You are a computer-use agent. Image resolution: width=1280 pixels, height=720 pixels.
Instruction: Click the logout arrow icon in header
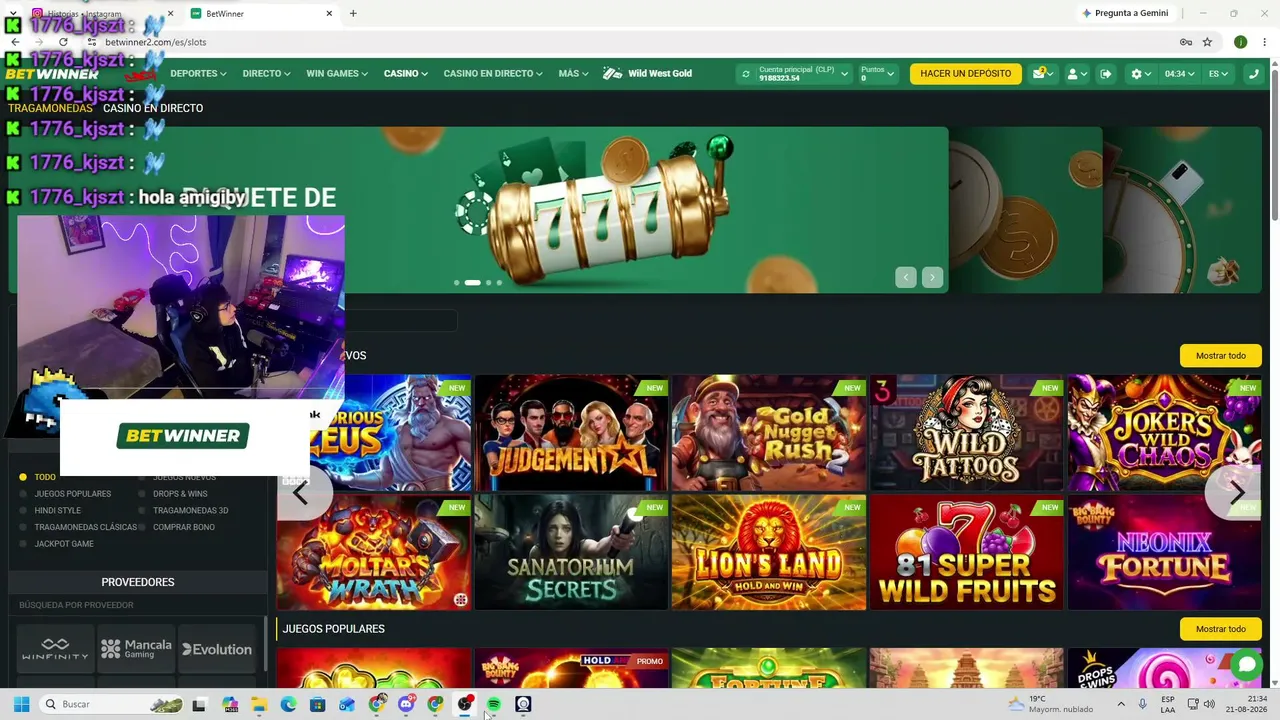pos(1105,74)
